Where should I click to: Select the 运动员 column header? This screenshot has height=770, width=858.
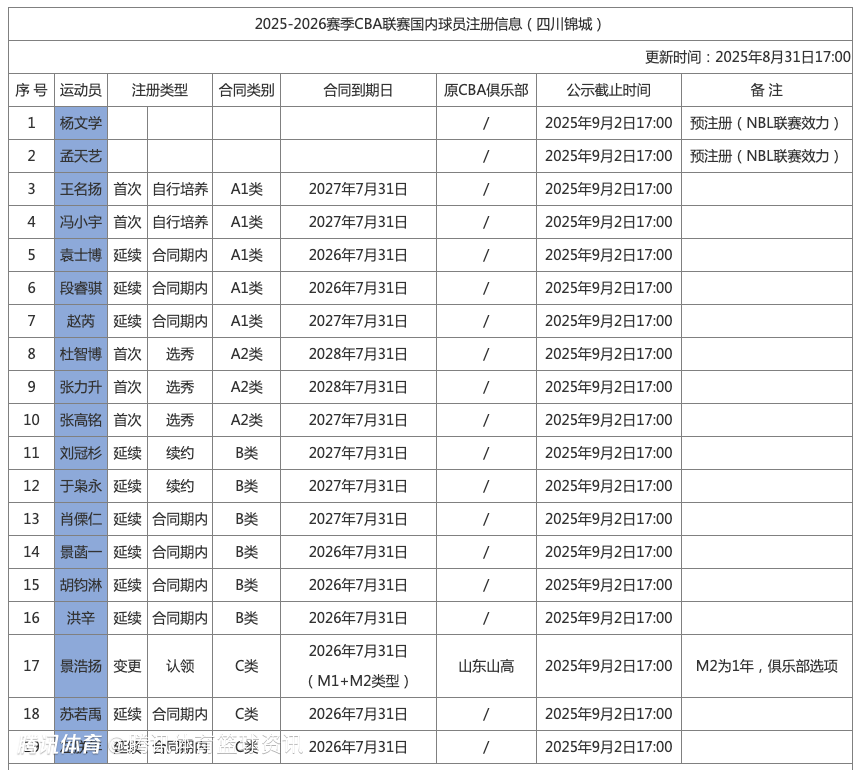(x=80, y=90)
